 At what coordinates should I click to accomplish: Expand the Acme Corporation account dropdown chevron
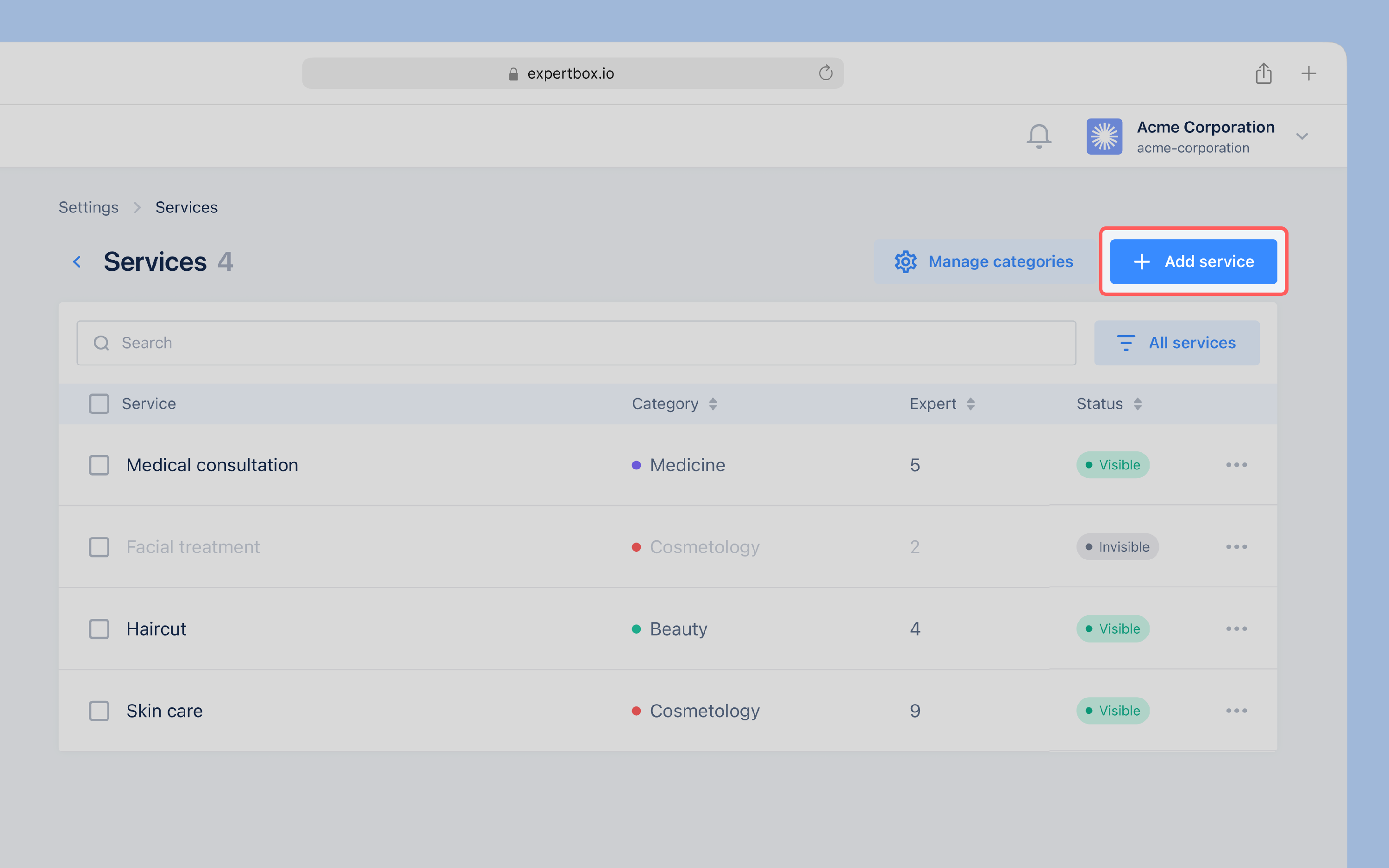1302,137
